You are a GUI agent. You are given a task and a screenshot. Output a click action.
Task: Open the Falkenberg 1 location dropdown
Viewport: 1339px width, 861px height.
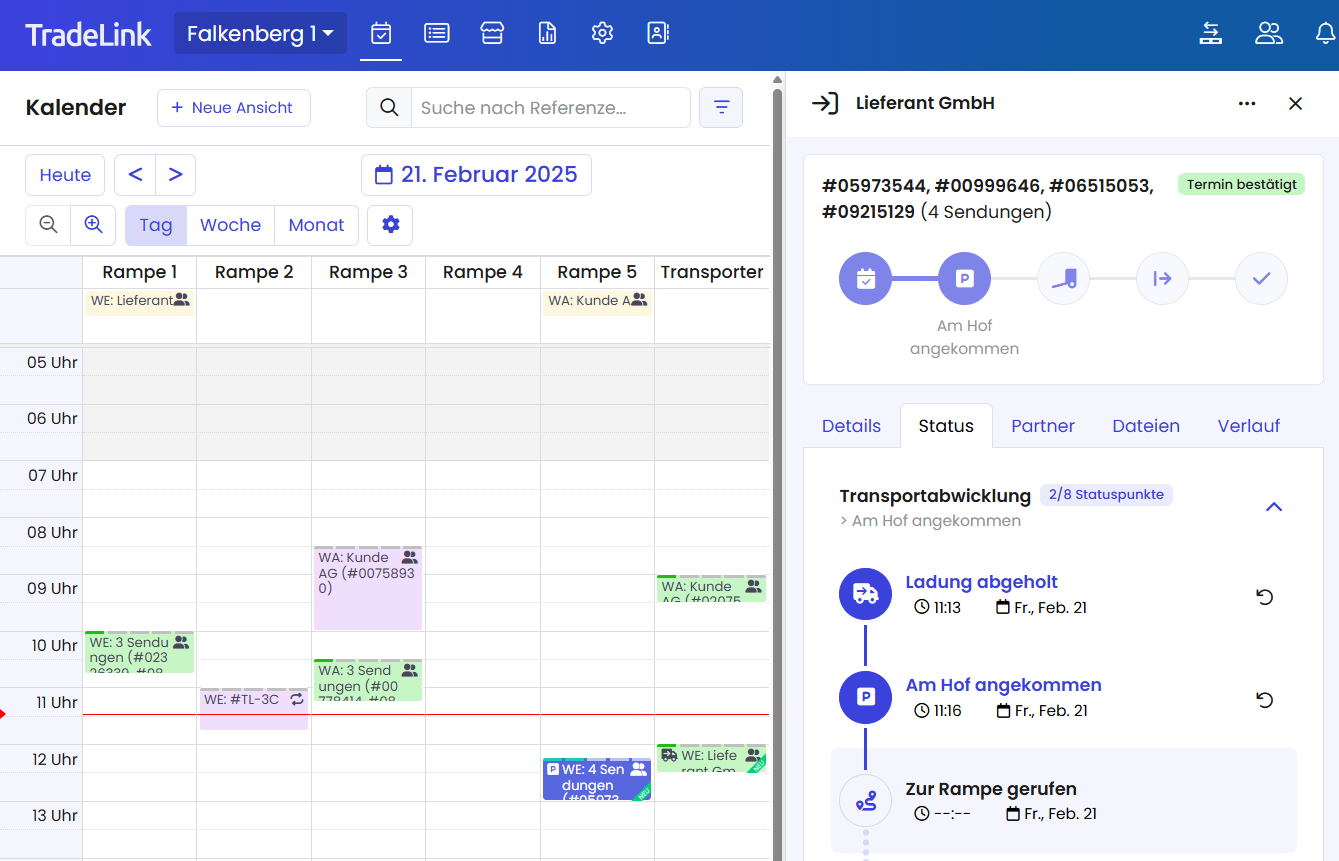point(260,34)
